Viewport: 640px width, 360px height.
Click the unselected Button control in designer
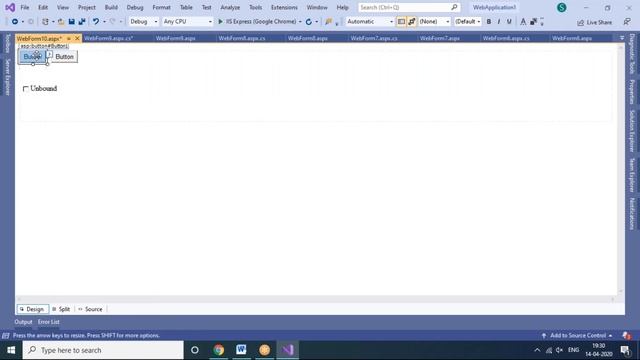coord(64,57)
